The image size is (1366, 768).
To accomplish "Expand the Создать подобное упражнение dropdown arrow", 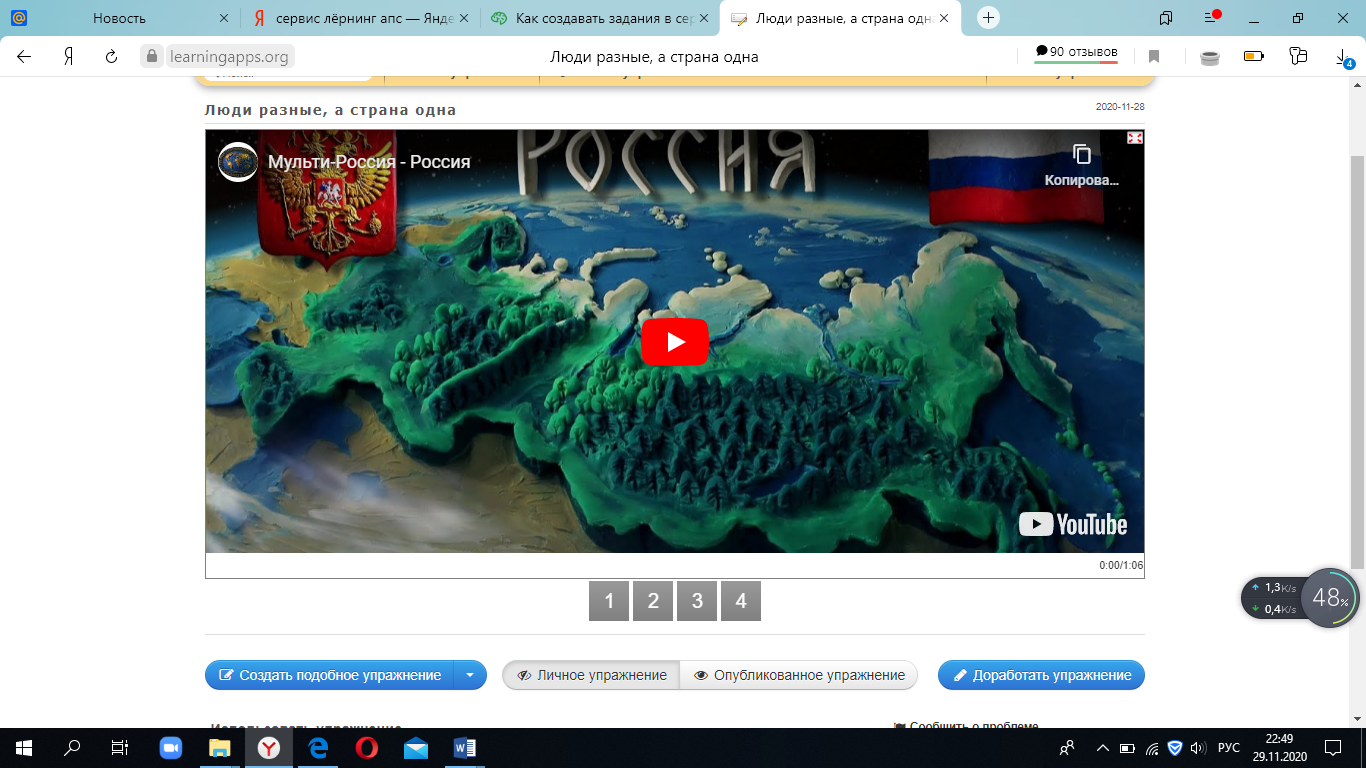I will point(470,675).
